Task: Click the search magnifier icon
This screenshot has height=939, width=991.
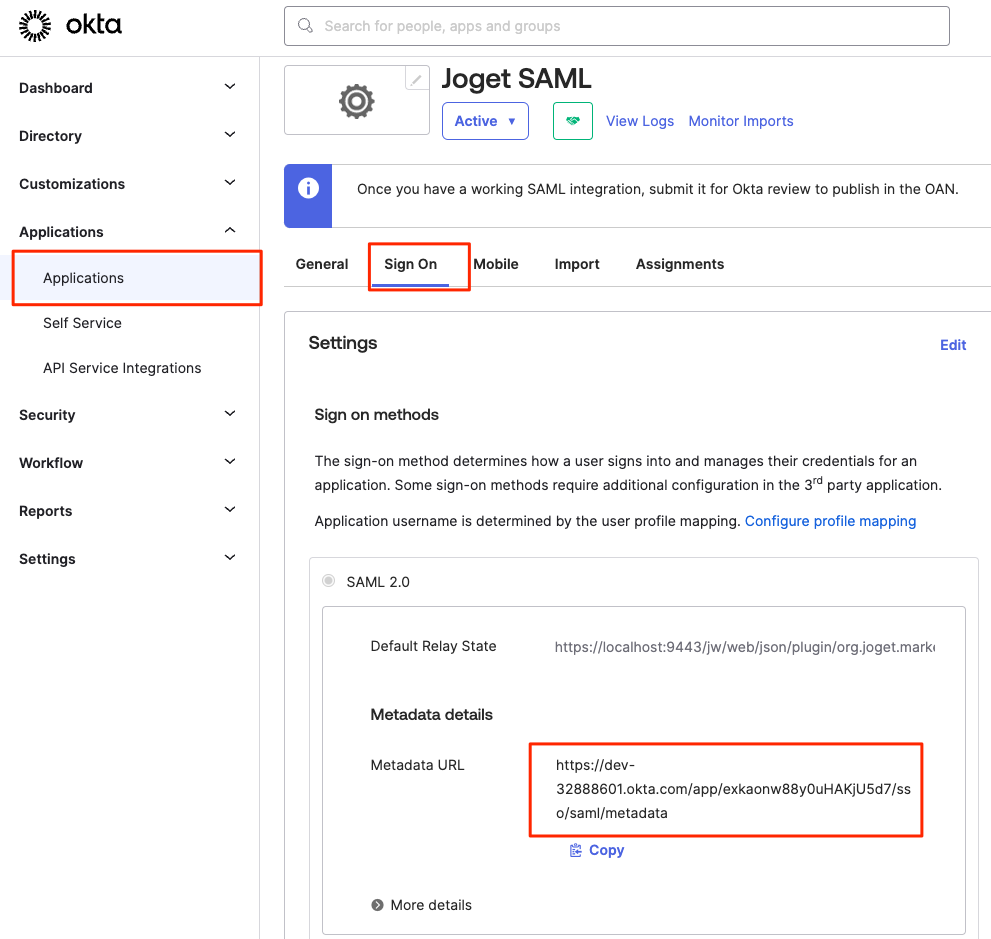Action: [x=305, y=25]
